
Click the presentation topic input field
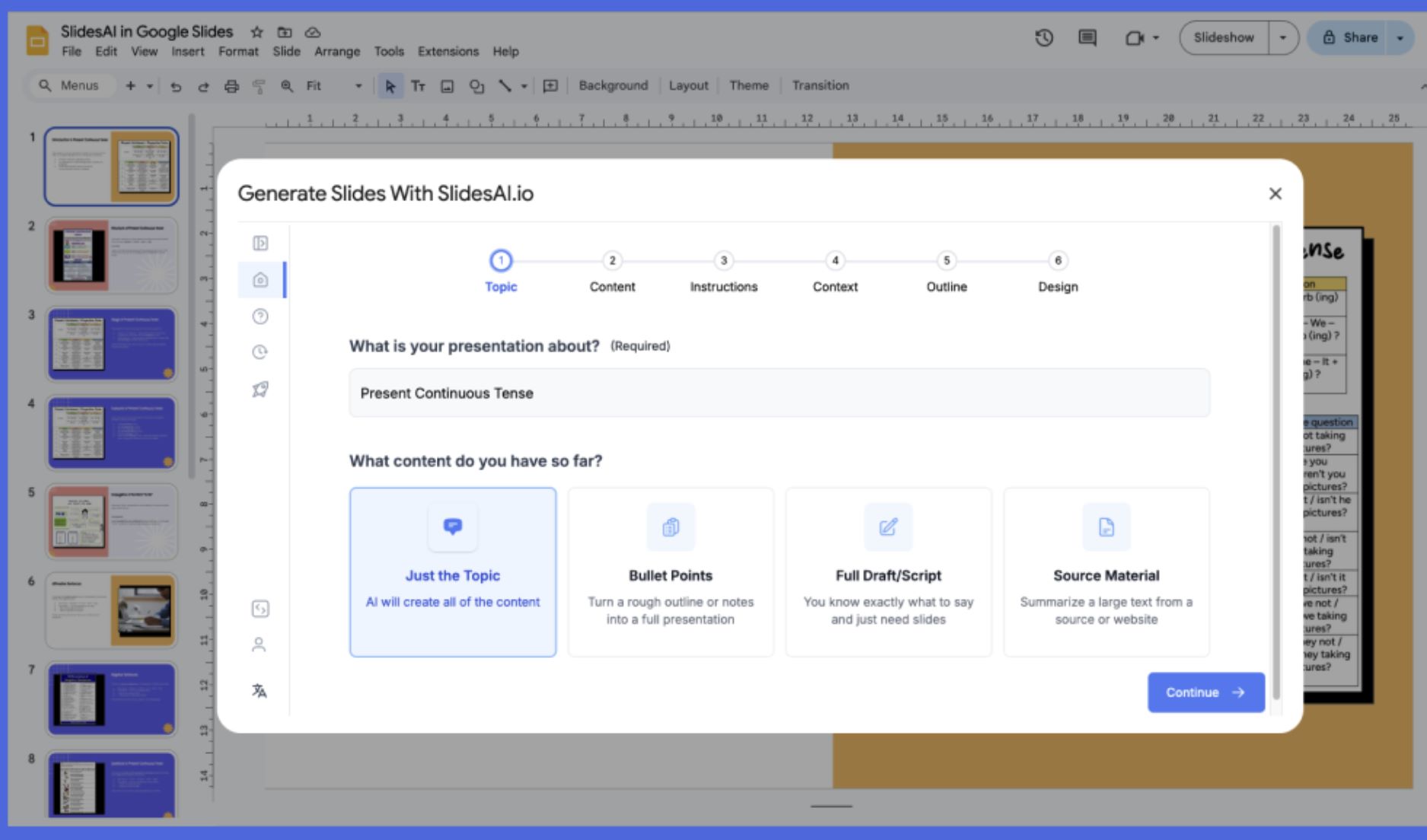click(x=779, y=393)
